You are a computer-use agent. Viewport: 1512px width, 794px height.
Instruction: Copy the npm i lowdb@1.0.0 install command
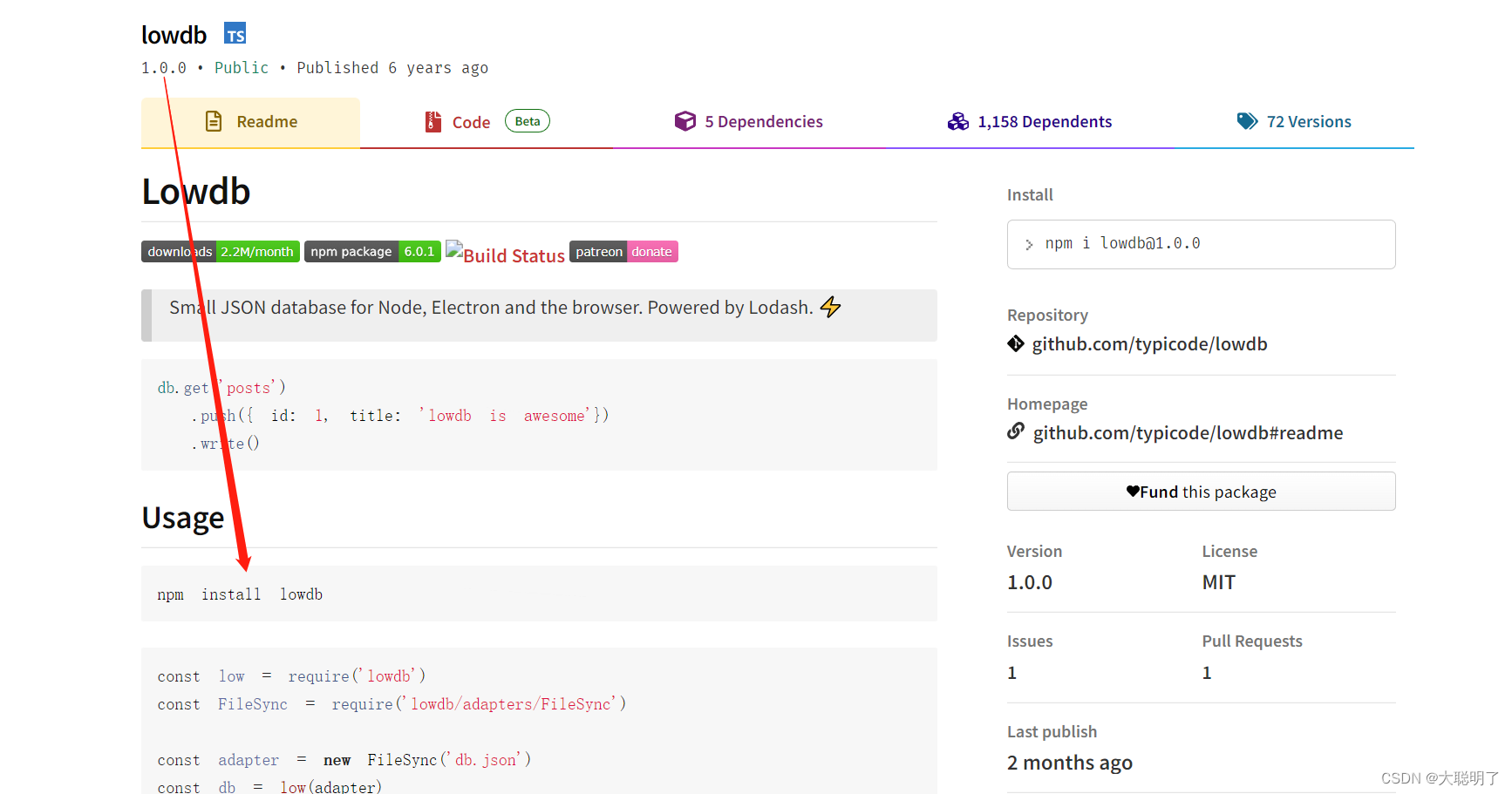(1201, 244)
